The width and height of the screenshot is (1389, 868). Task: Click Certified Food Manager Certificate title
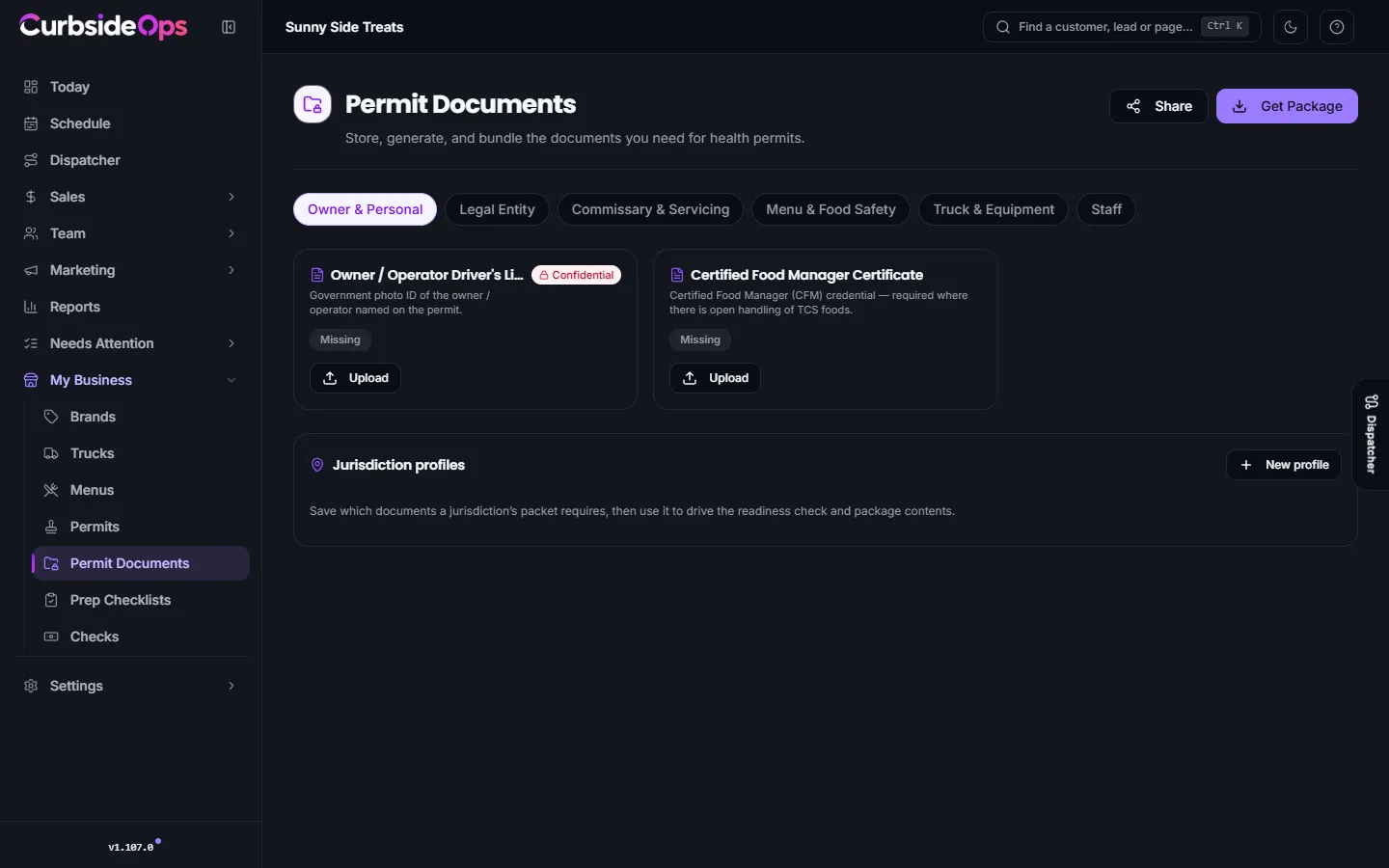click(806, 275)
